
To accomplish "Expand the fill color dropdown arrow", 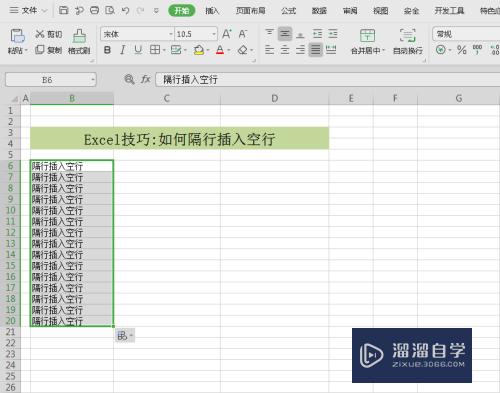I will pos(208,51).
